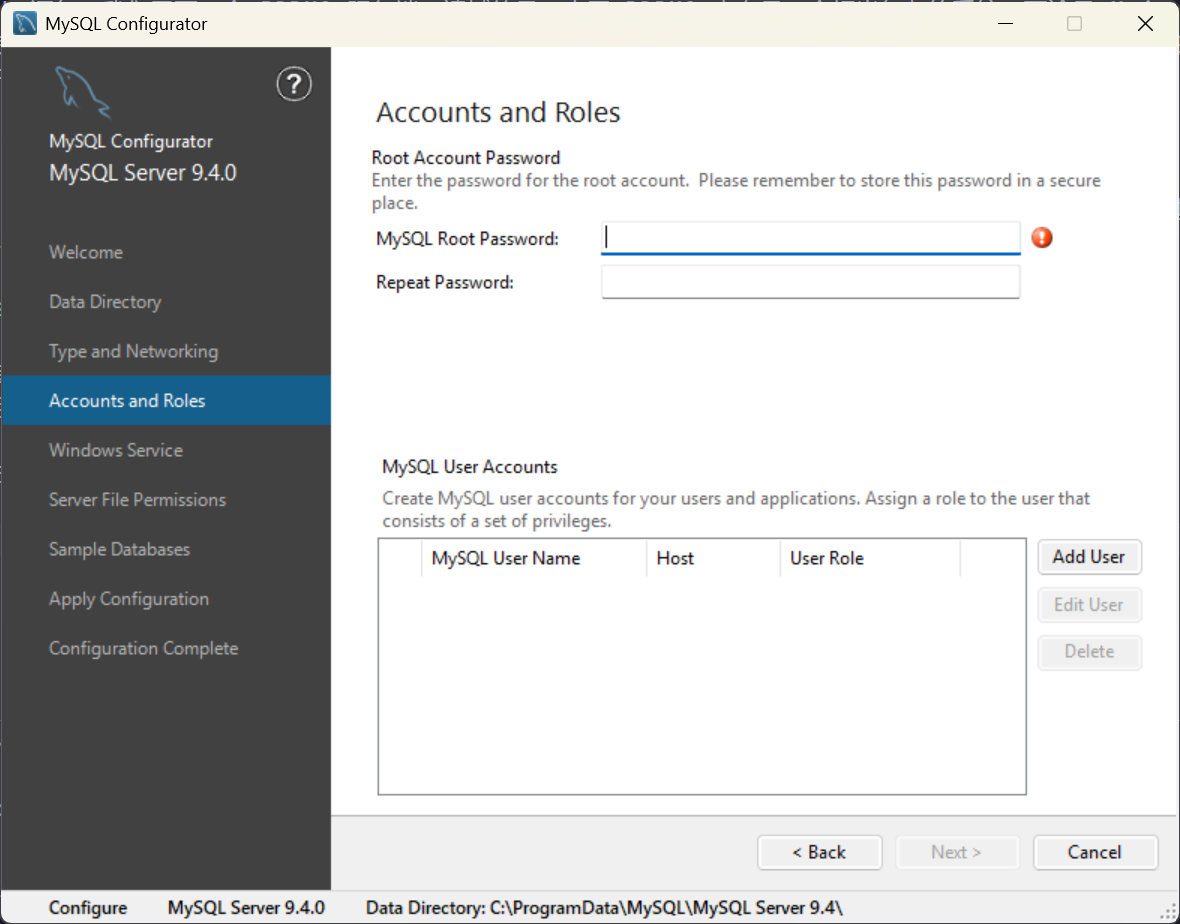Sort by the MySQL User Name column
The image size is (1180, 924).
point(506,558)
